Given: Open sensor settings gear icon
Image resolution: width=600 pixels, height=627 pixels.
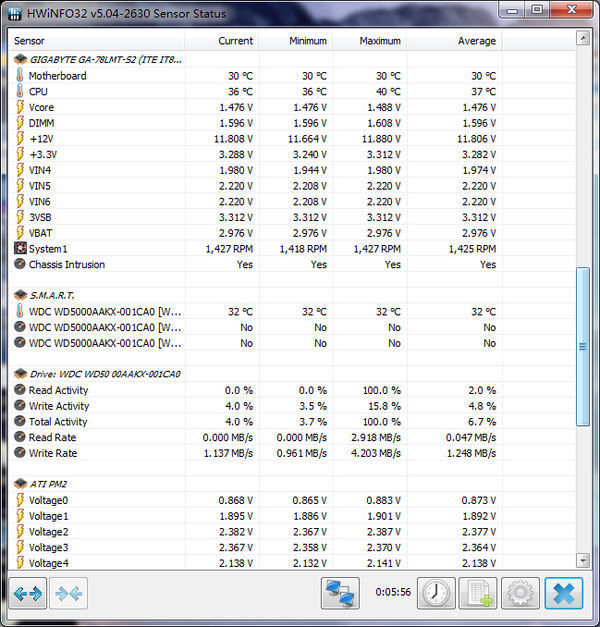Looking at the screenshot, I should pos(519,593).
